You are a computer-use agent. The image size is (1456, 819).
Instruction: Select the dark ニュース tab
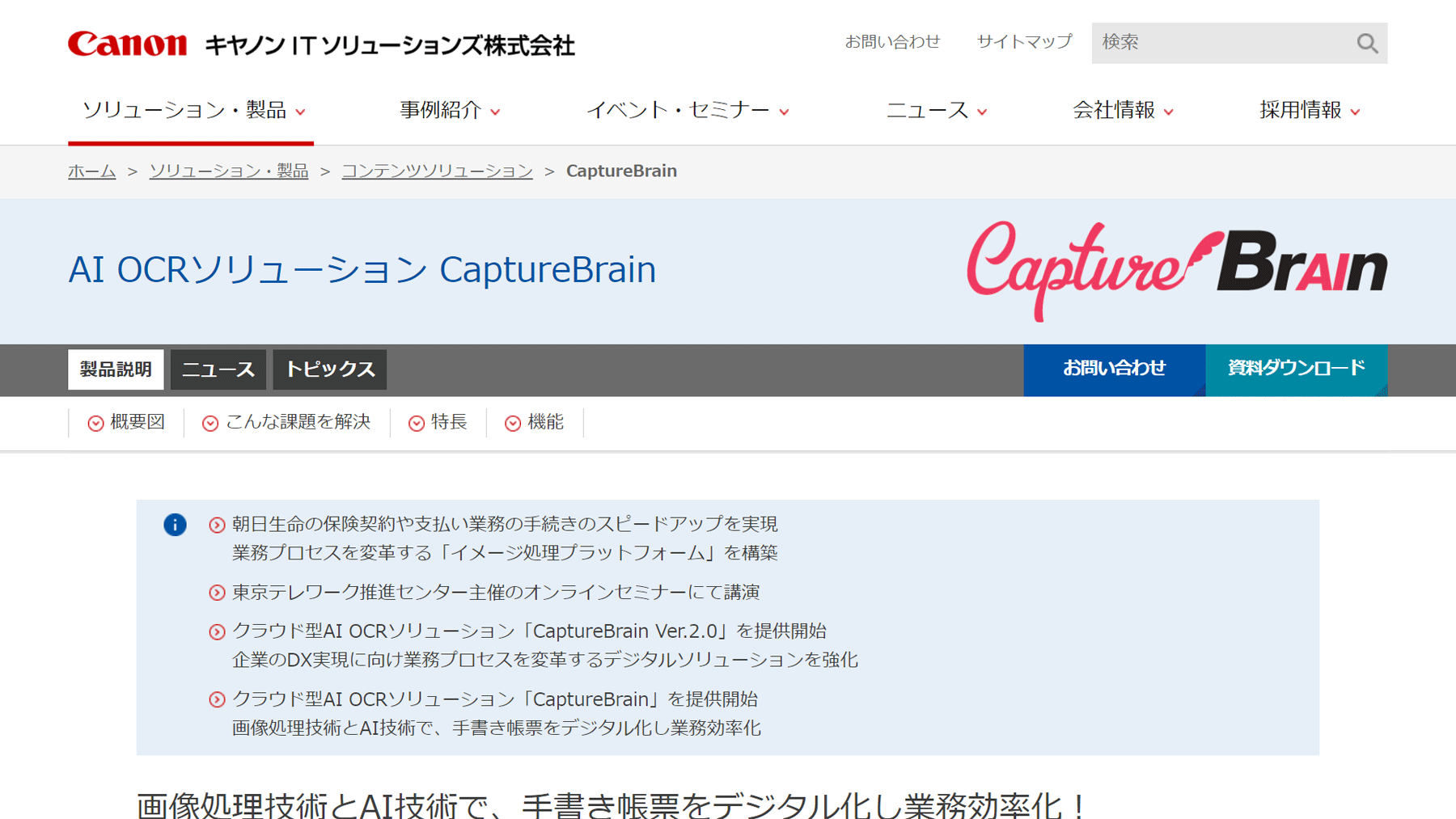(218, 369)
